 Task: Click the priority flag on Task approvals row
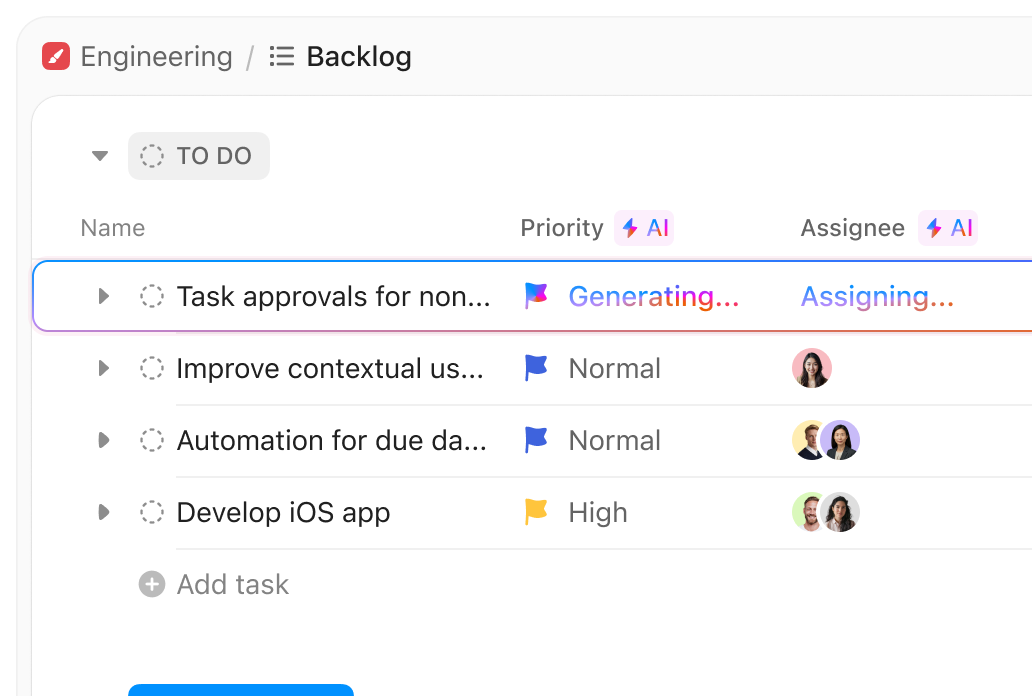click(536, 296)
